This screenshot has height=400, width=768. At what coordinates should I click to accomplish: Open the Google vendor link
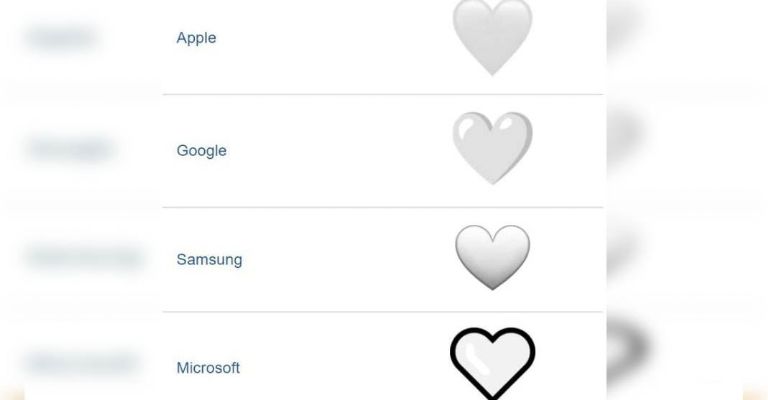(x=201, y=151)
